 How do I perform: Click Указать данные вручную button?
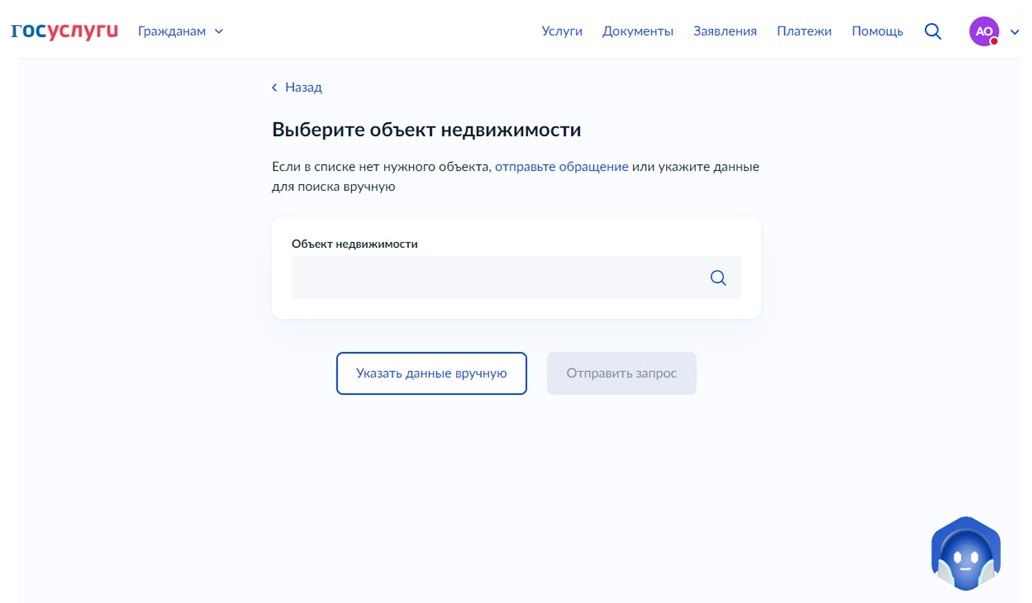point(431,373)
